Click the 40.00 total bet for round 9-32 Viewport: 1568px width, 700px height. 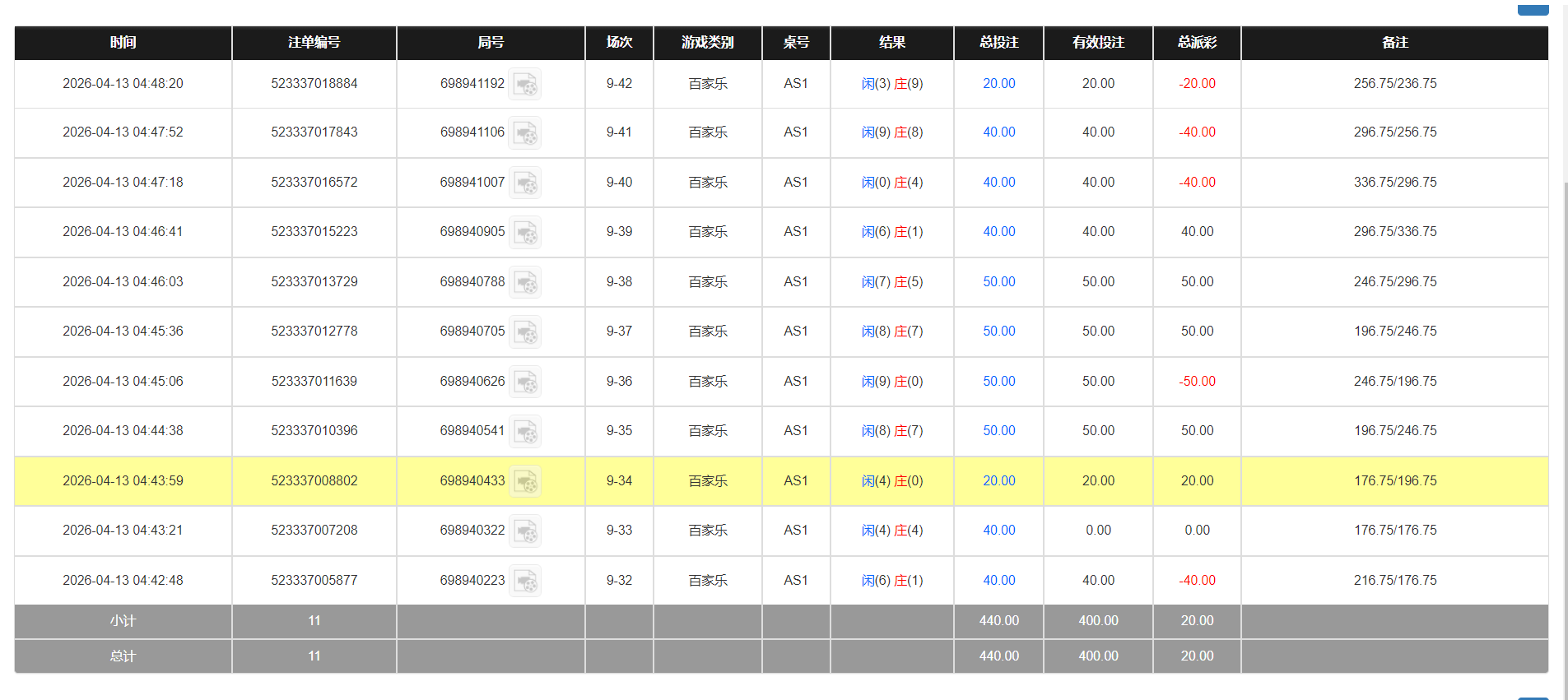pyautogui.click(x=998, y=581)
